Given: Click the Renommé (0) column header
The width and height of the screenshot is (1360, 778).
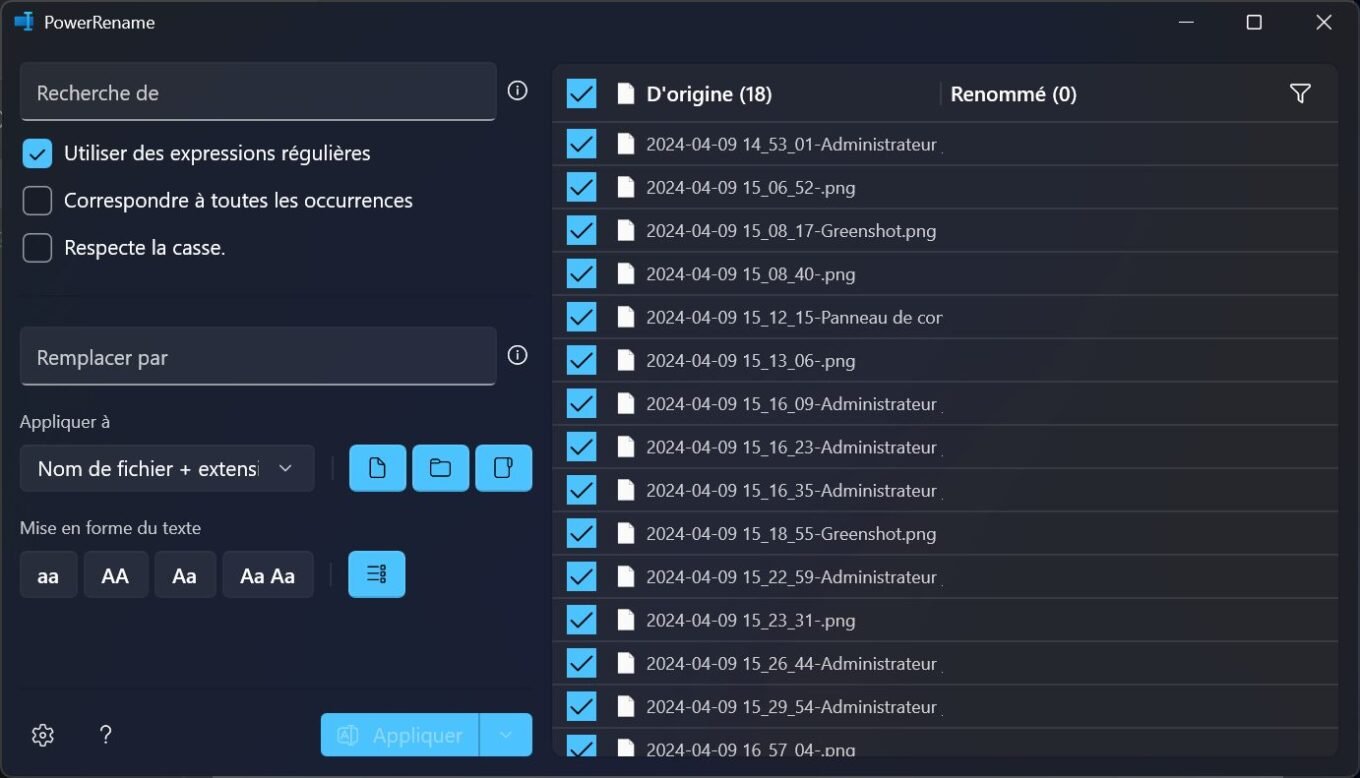Looking at the screenshot, I should point(1013,94).
